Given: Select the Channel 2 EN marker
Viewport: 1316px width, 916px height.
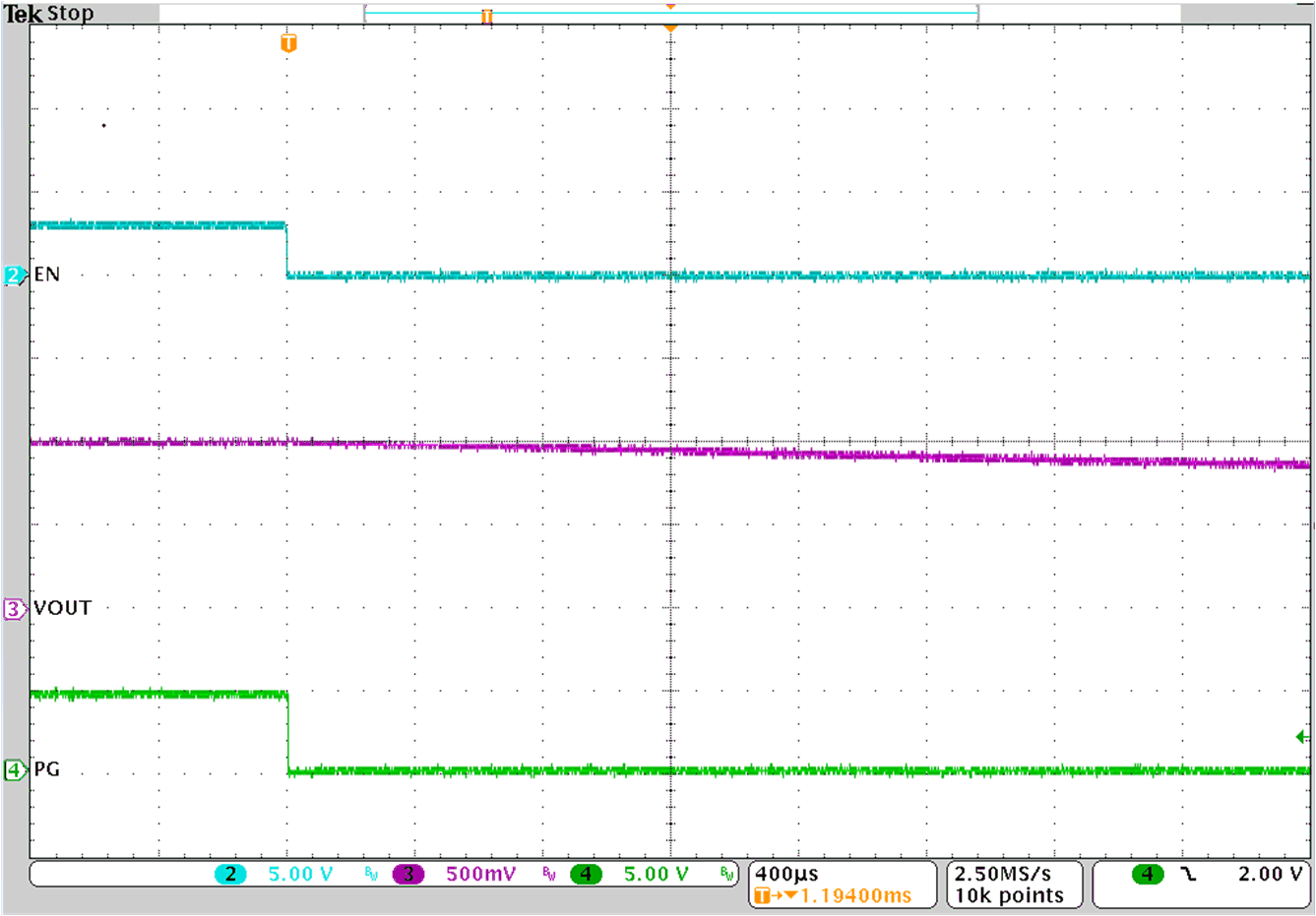Looking at the screenshot, I should click(14, 273).
